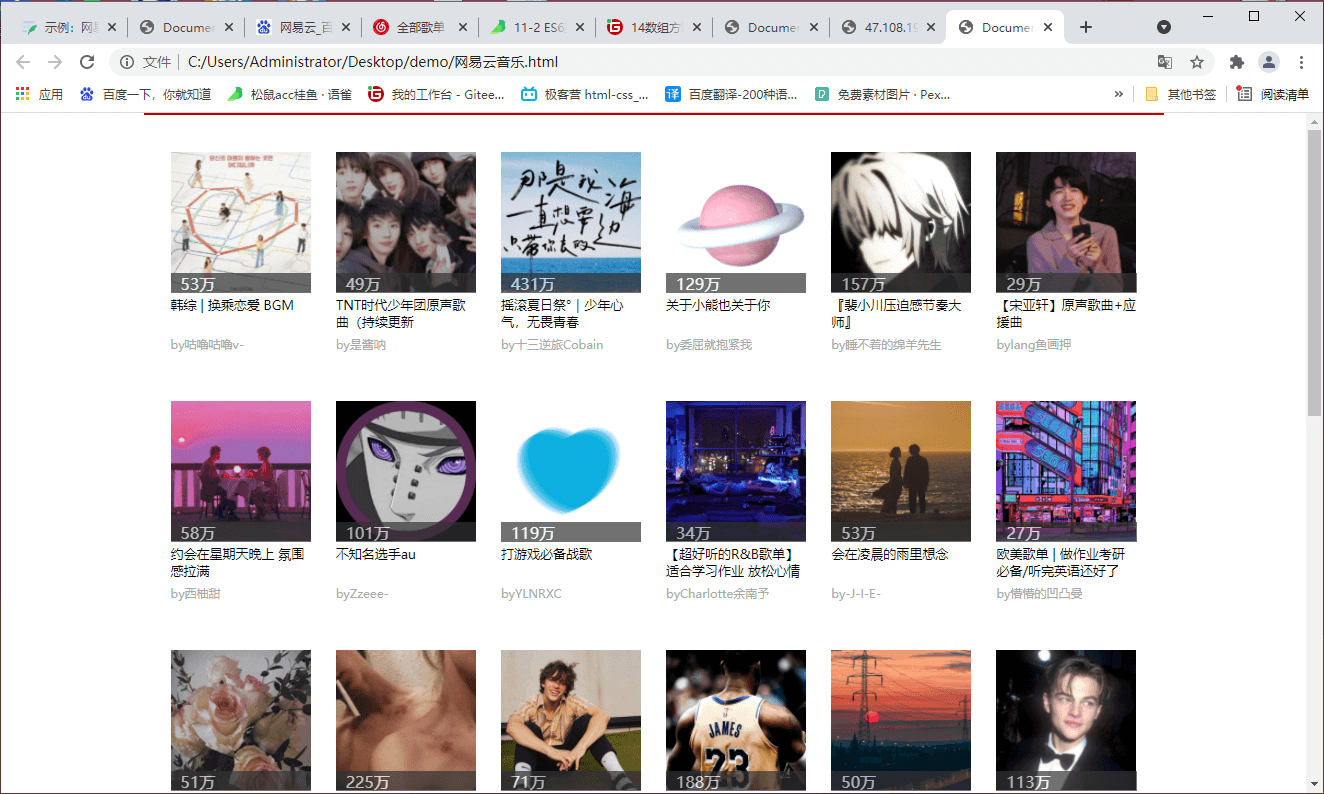Viewport: 1324px width, 794px height.
Task: Open the extensions puzzle icon
Action: coord(1237,62)
